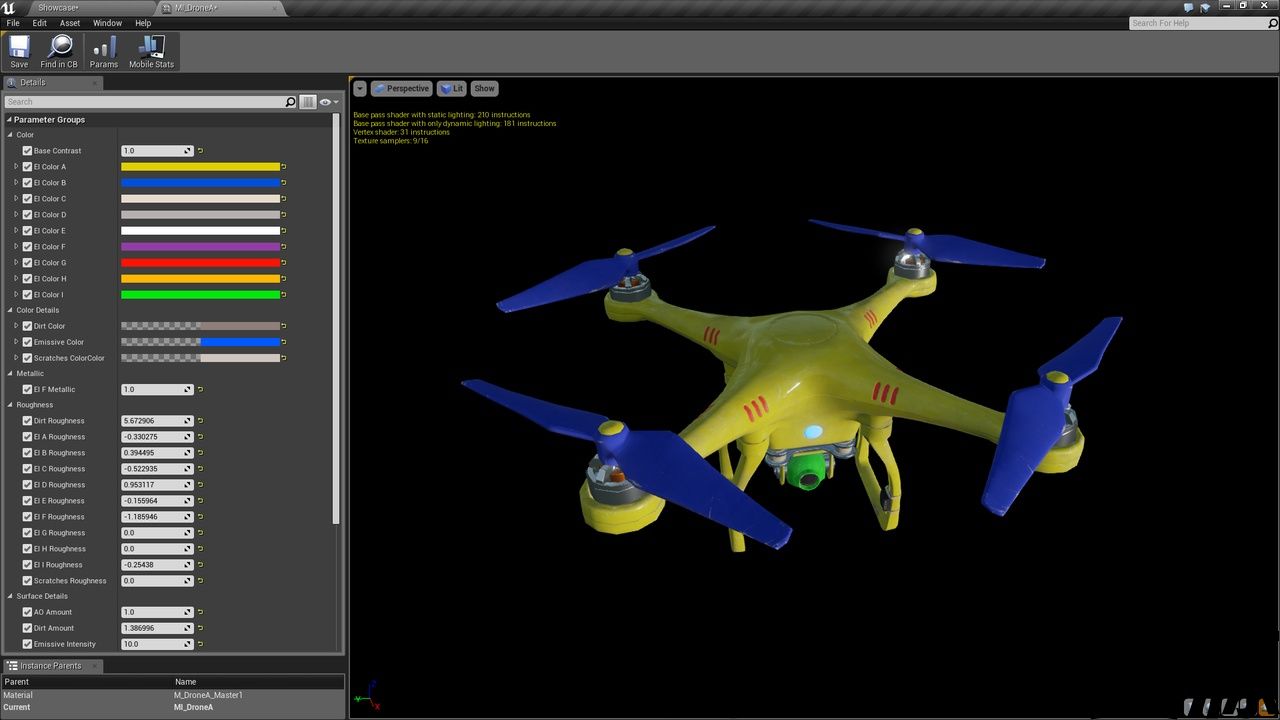
Task: Open the Asset menu
Action: click(x=70, y=23)
